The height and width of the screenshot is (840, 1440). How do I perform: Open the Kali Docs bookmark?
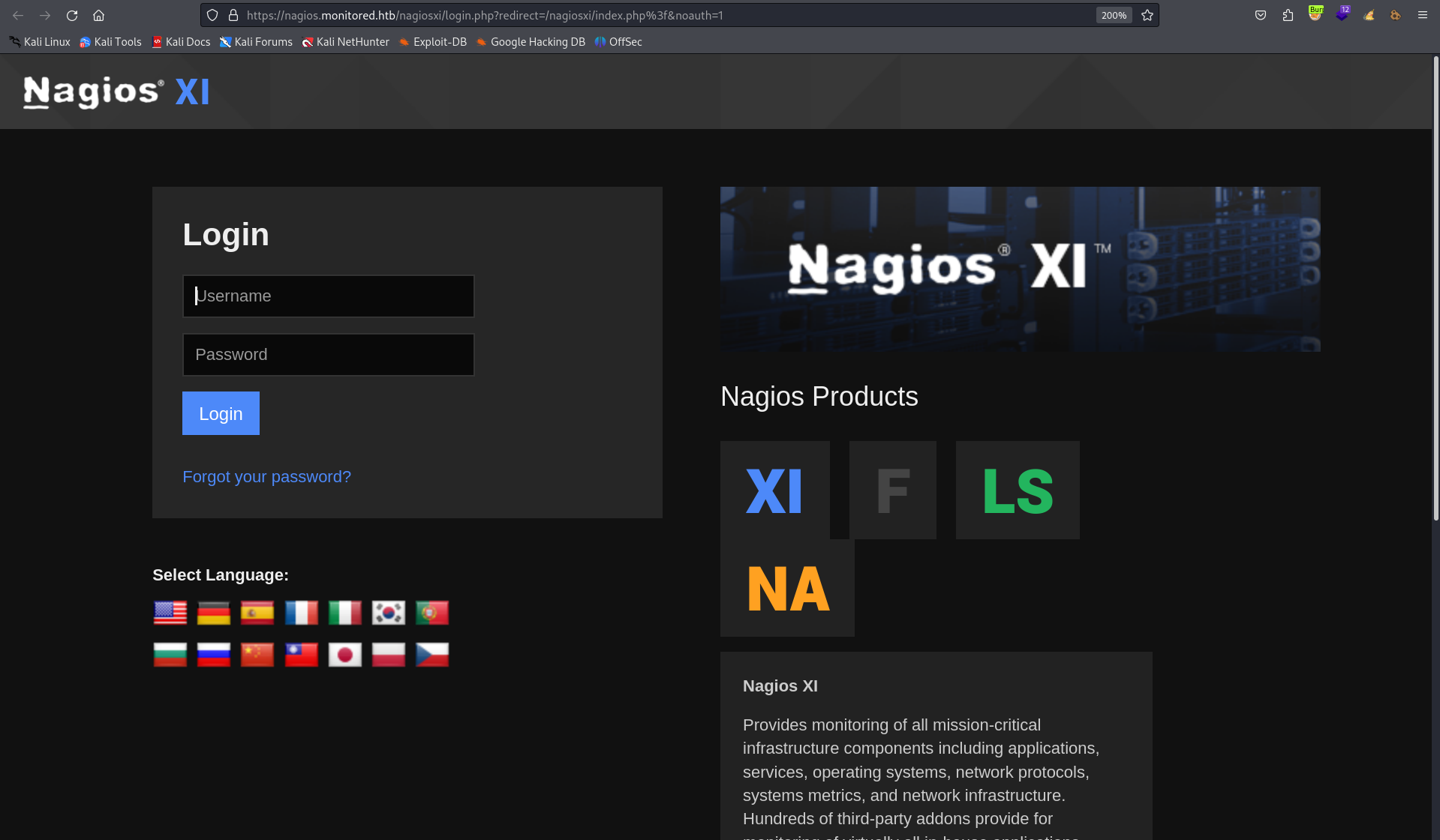point(181,42)
